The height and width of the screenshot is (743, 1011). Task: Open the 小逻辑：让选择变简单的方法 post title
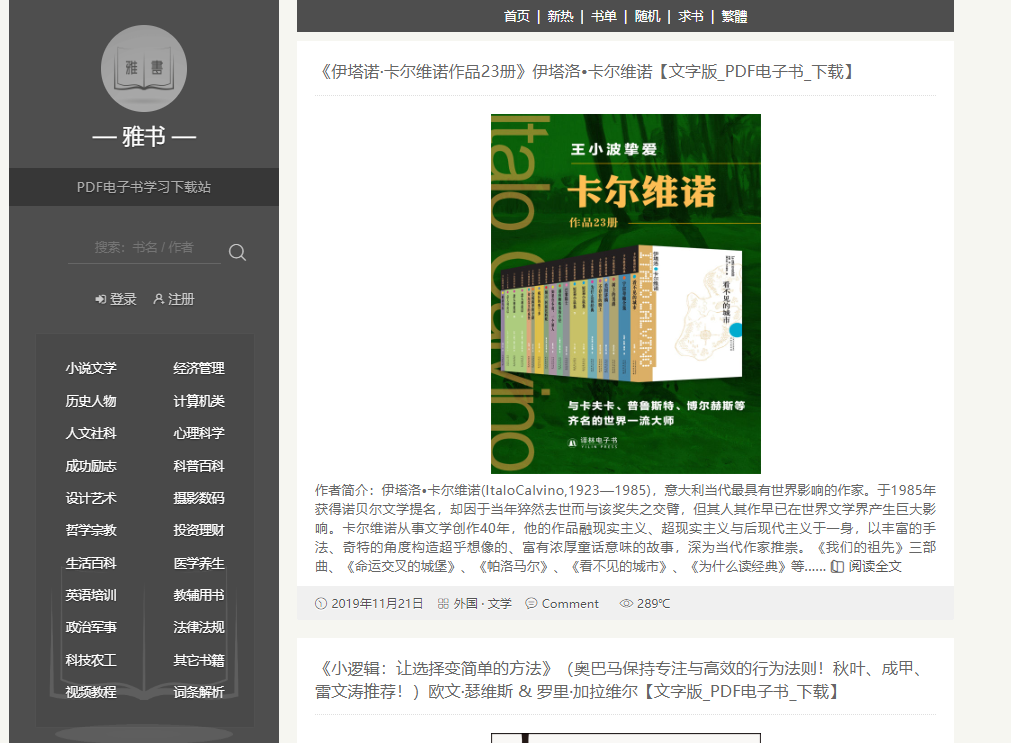tap(622, 680)
